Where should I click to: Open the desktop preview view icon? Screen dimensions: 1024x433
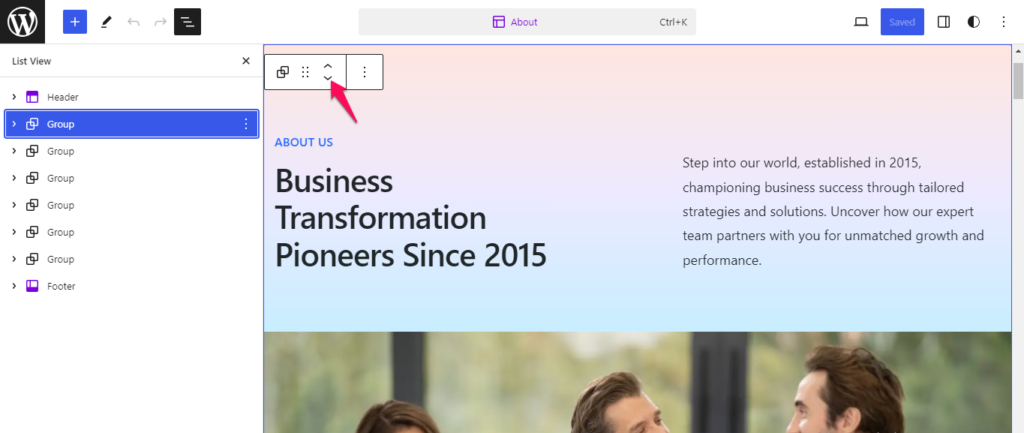(861, 22)
